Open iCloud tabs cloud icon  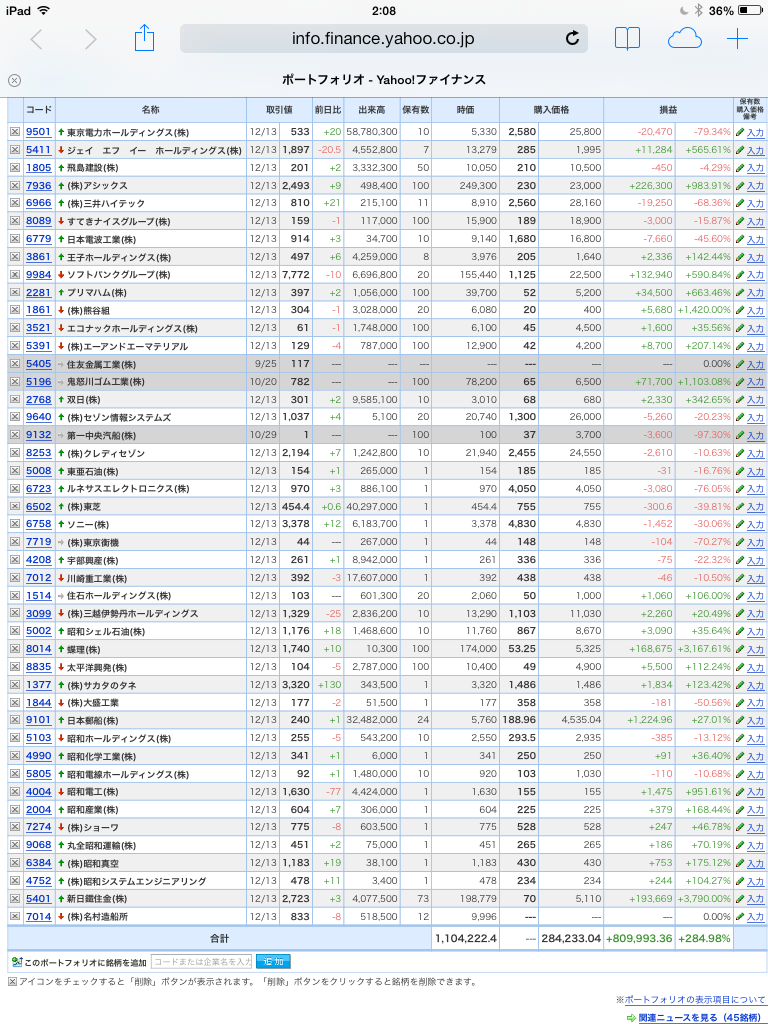tap(684, 39)
